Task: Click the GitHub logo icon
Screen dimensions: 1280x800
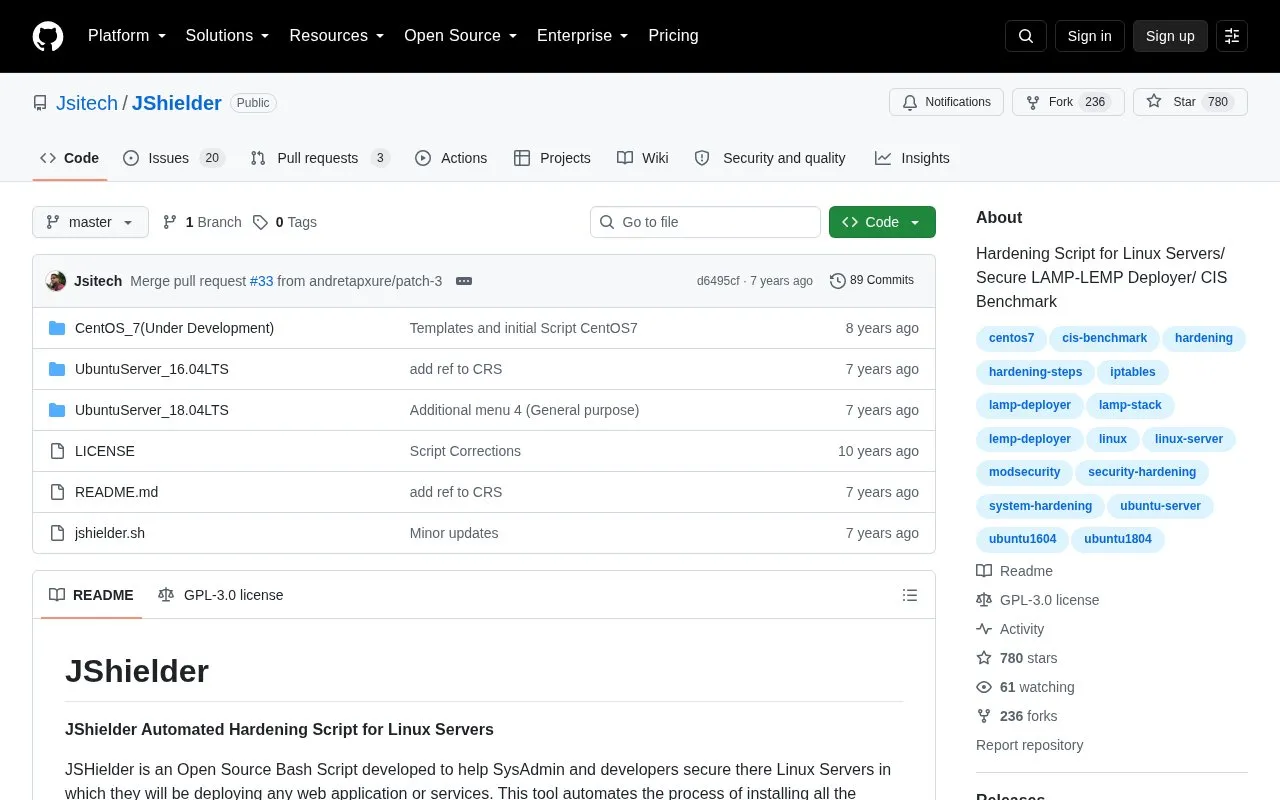Action: [48, 36]
